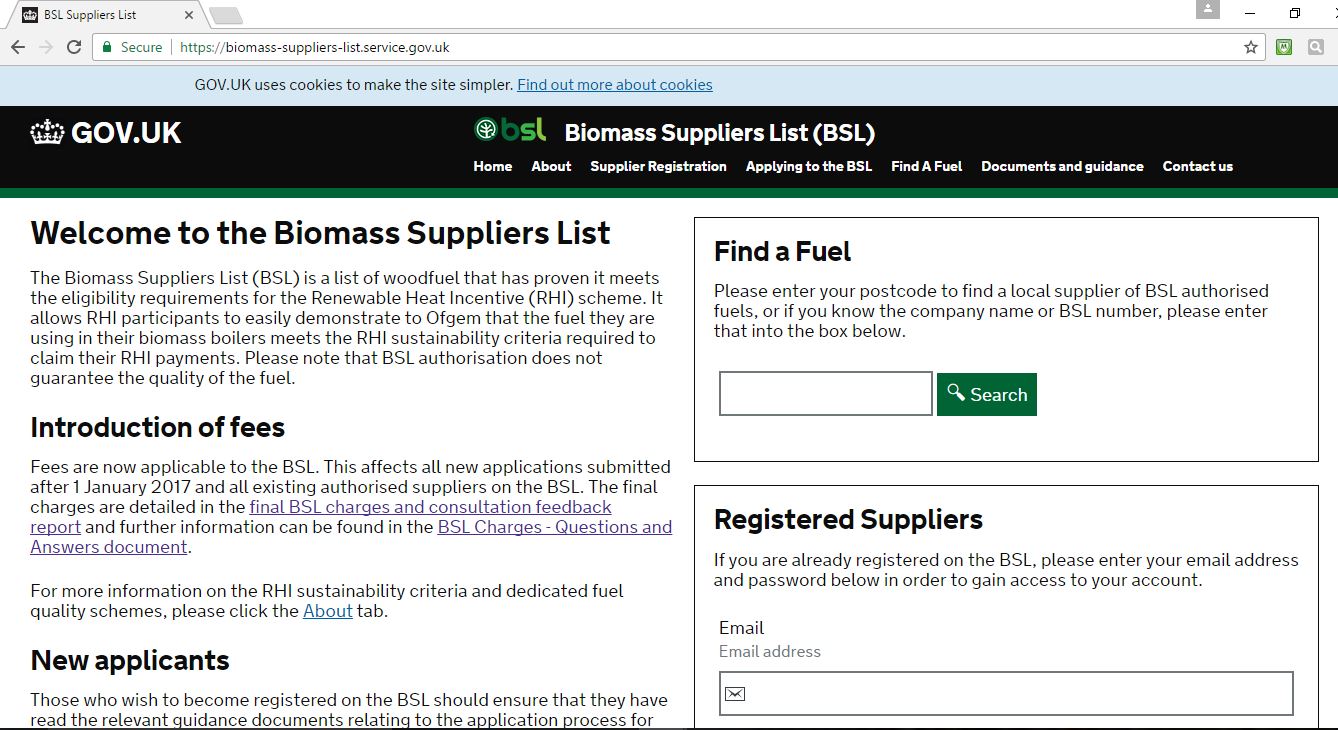Viewport: 1338px width, 730px height.
Task: Follow the Find out more about cookies link
Action: 615,85
